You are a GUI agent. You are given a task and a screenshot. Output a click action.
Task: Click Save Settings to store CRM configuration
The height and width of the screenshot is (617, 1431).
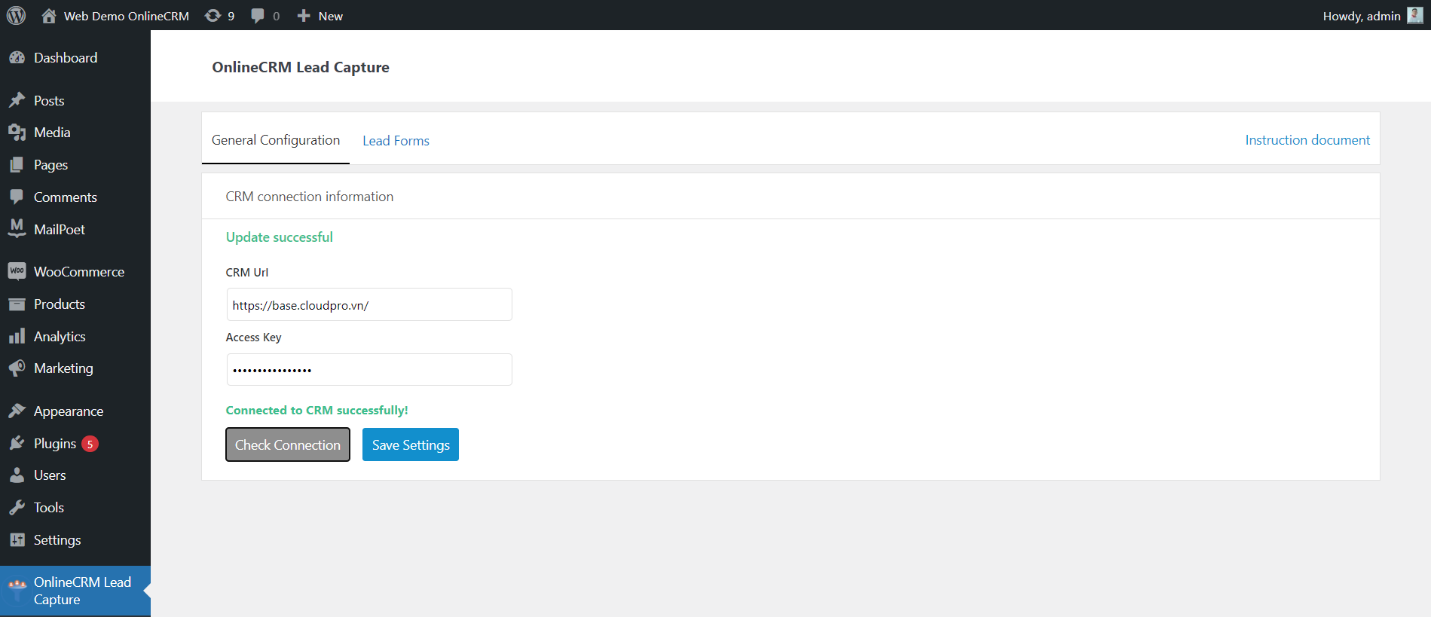tap(410, 444)
